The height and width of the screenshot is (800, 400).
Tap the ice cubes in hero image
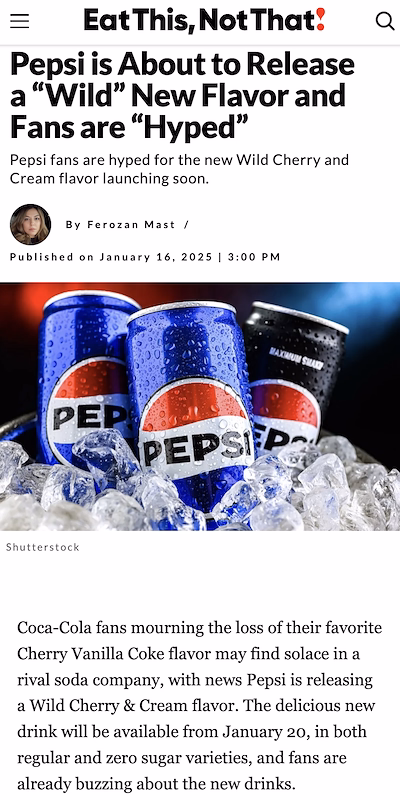click(199, 490)
